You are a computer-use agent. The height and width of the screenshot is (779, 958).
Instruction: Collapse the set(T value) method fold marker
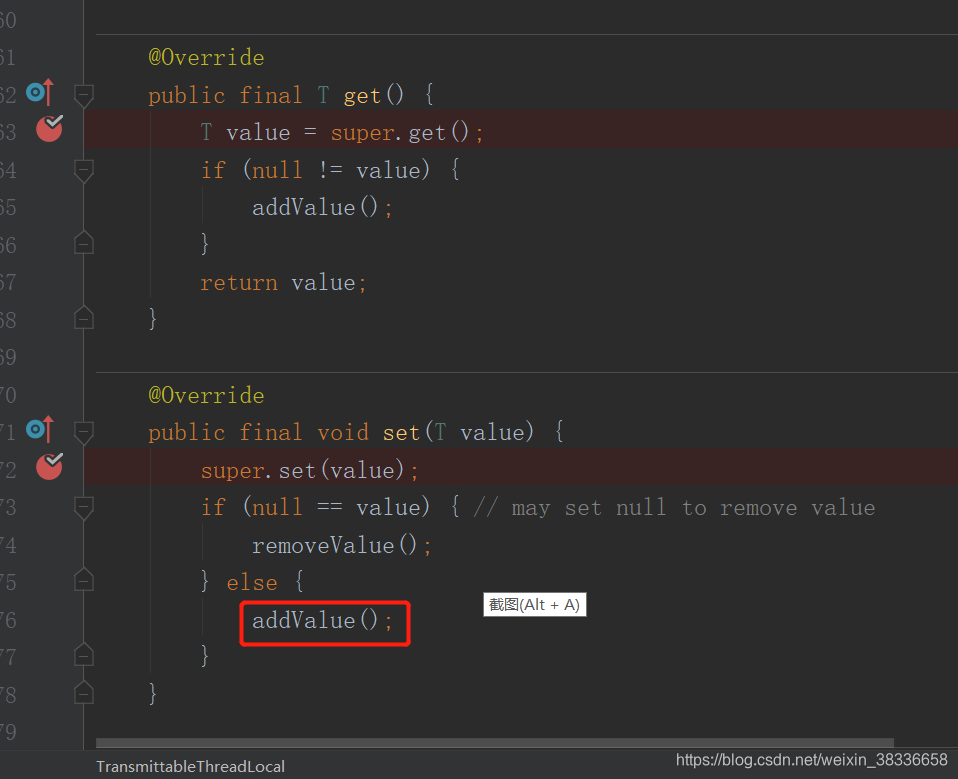click(x=84, y=433)
